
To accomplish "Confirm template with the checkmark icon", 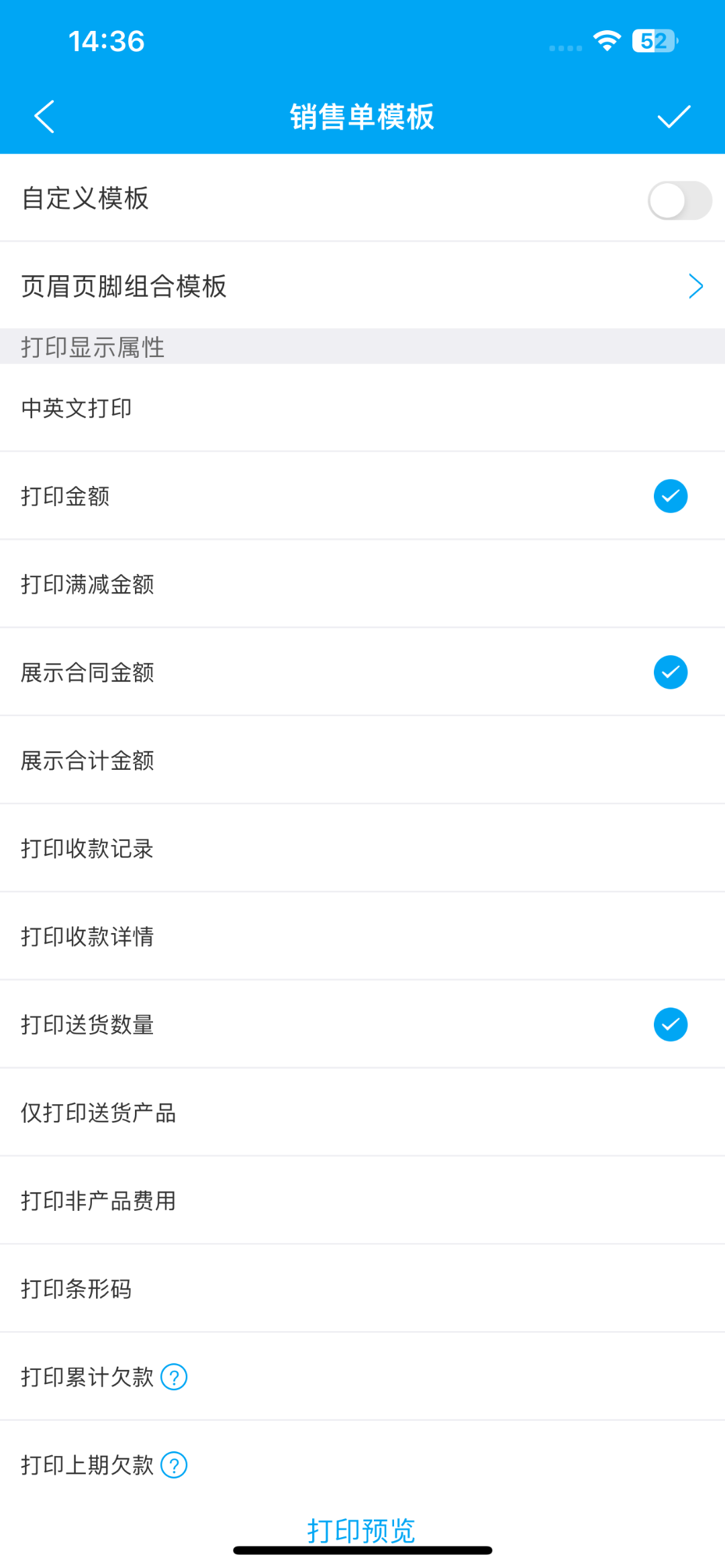I will (674, 117).
